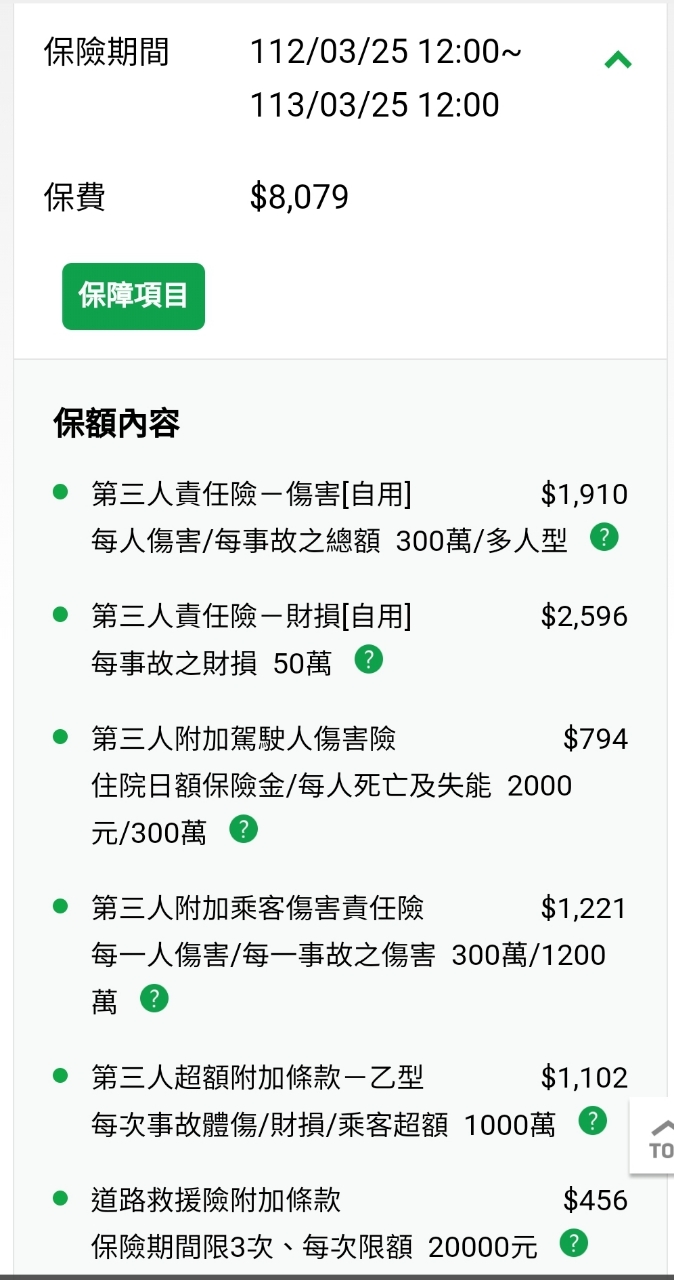The image size is (674, 1280).
Task: Open help icon for 超額附加條款 1000萬
Action: pyautogui.click(x=593, y=1121)
